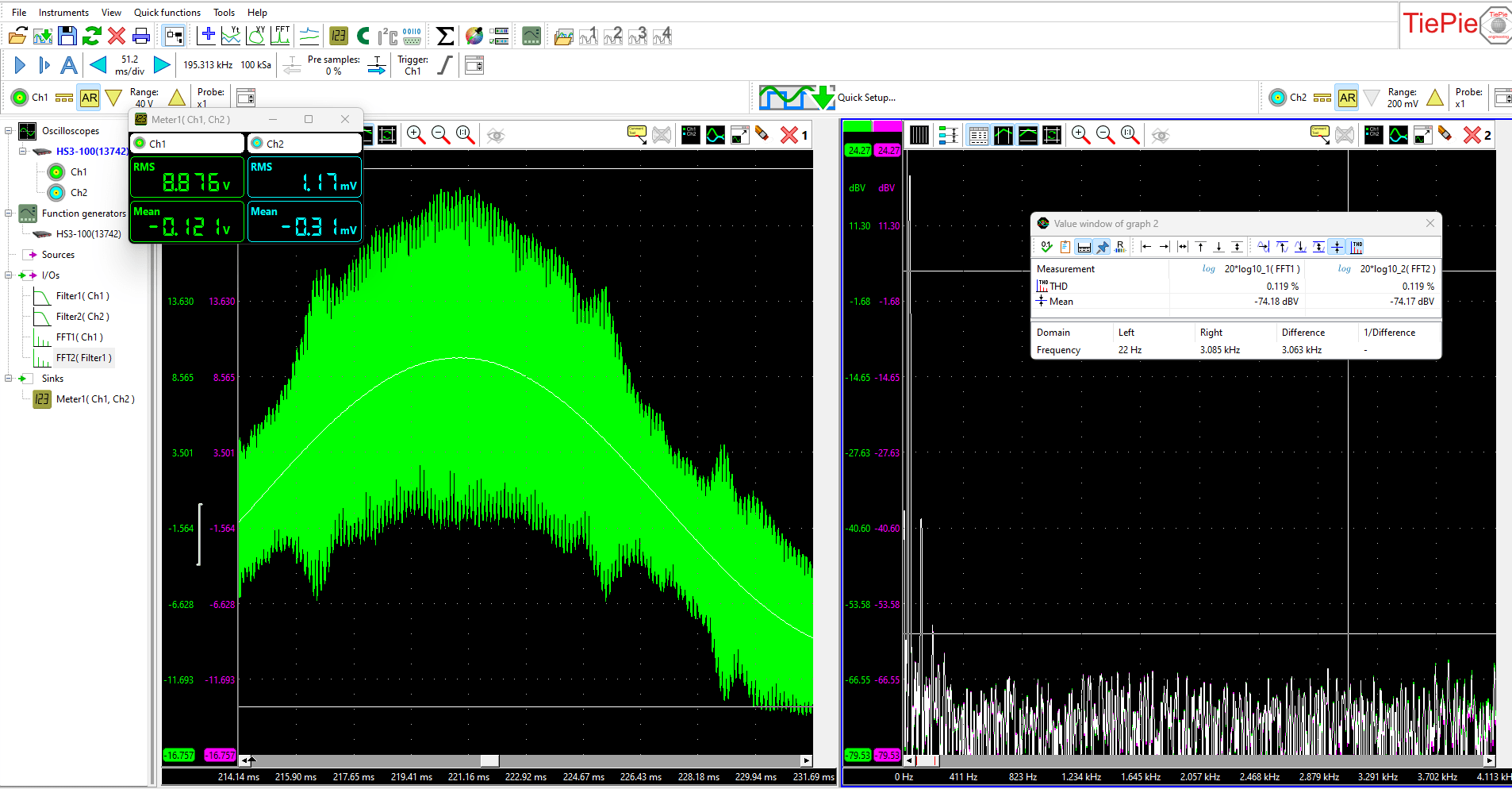Open a file with the folder icon
Viewport: 1512px width, 789px height.
coord(17,36)
